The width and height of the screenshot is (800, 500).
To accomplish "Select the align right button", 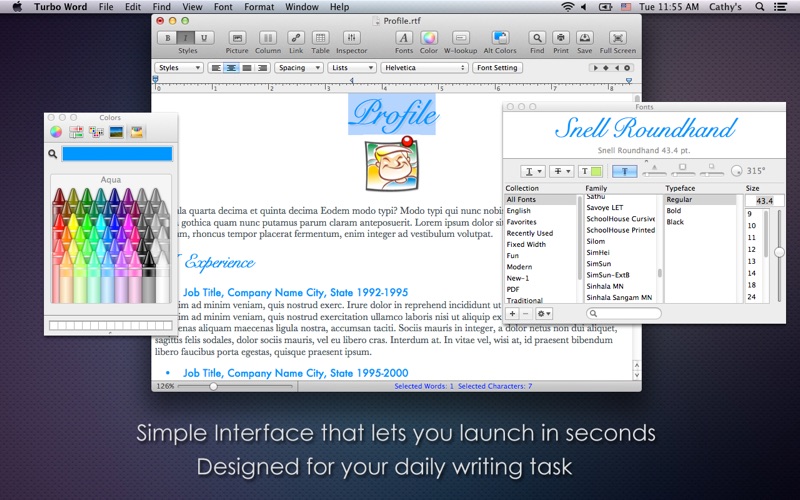I will click(262, 68).
